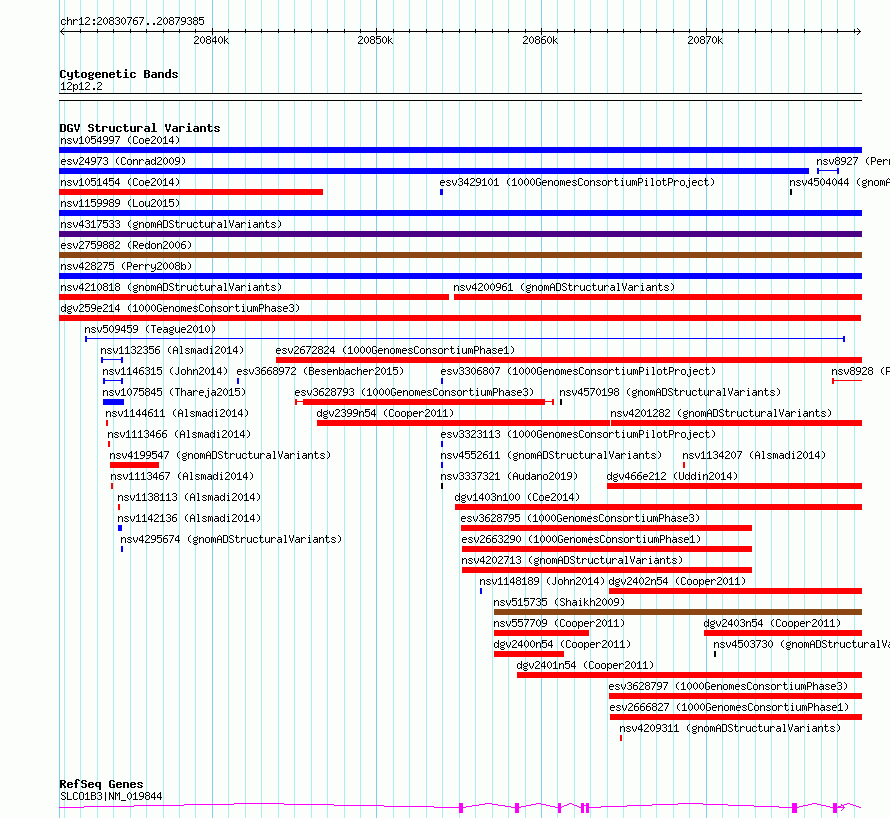Click the nsv1159989 (Lou2015) variant label
Viewport: 890px width, 818px height.
coord(120,203)
